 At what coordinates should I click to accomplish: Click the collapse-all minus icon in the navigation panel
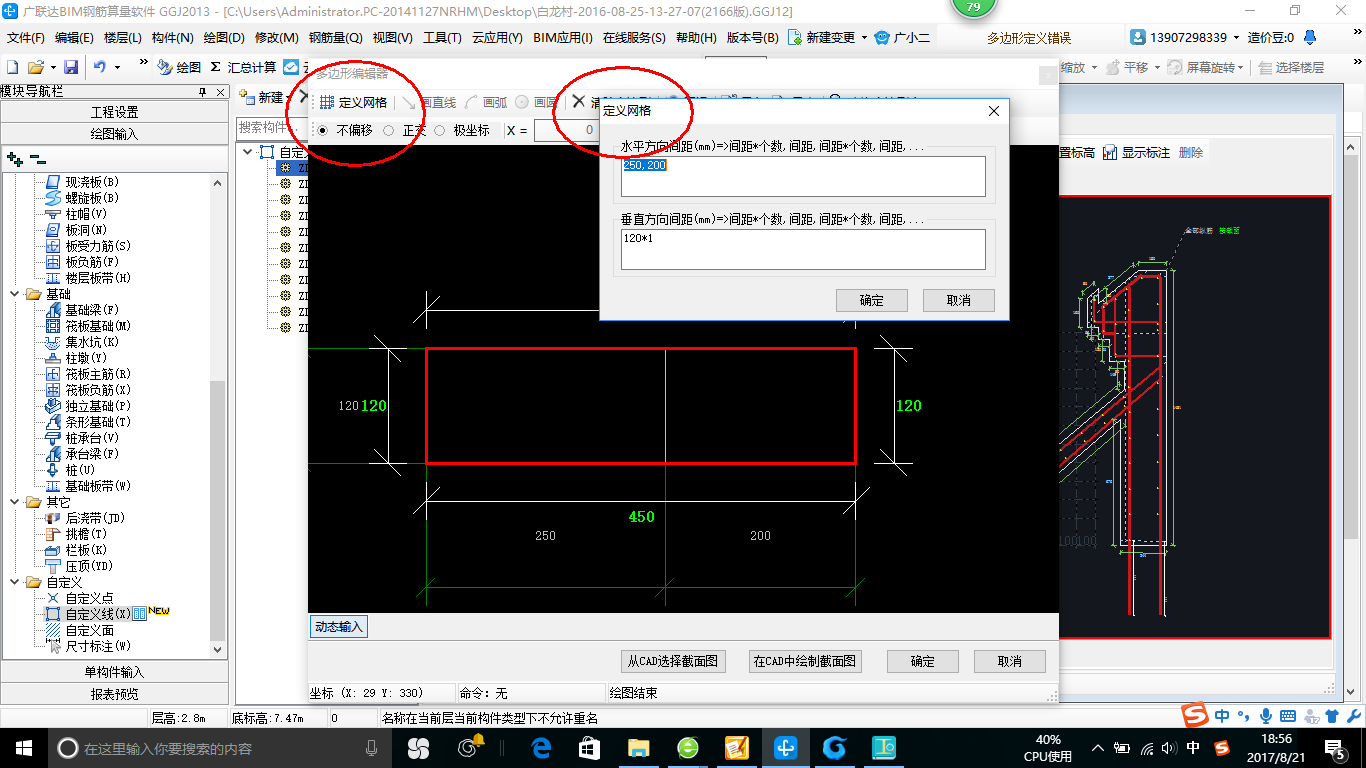pyautogui.click(x=37, y=158)
